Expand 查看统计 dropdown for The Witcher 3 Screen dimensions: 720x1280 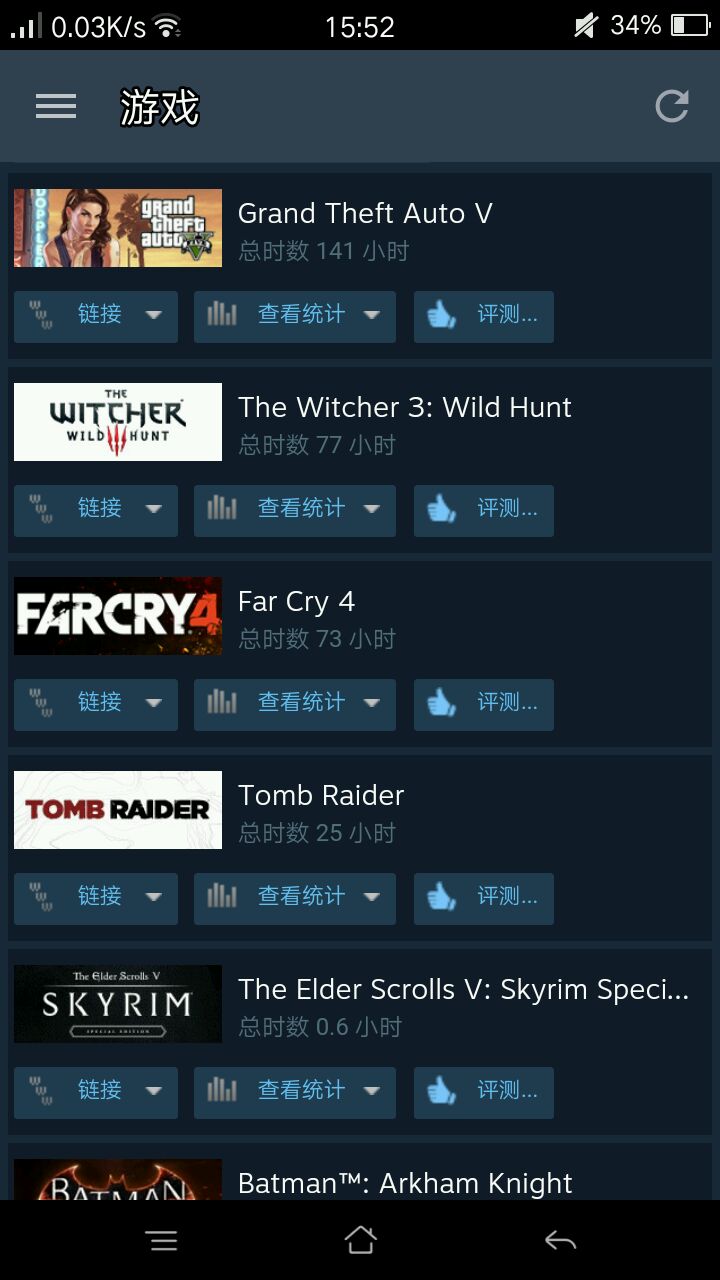(295, 510)
